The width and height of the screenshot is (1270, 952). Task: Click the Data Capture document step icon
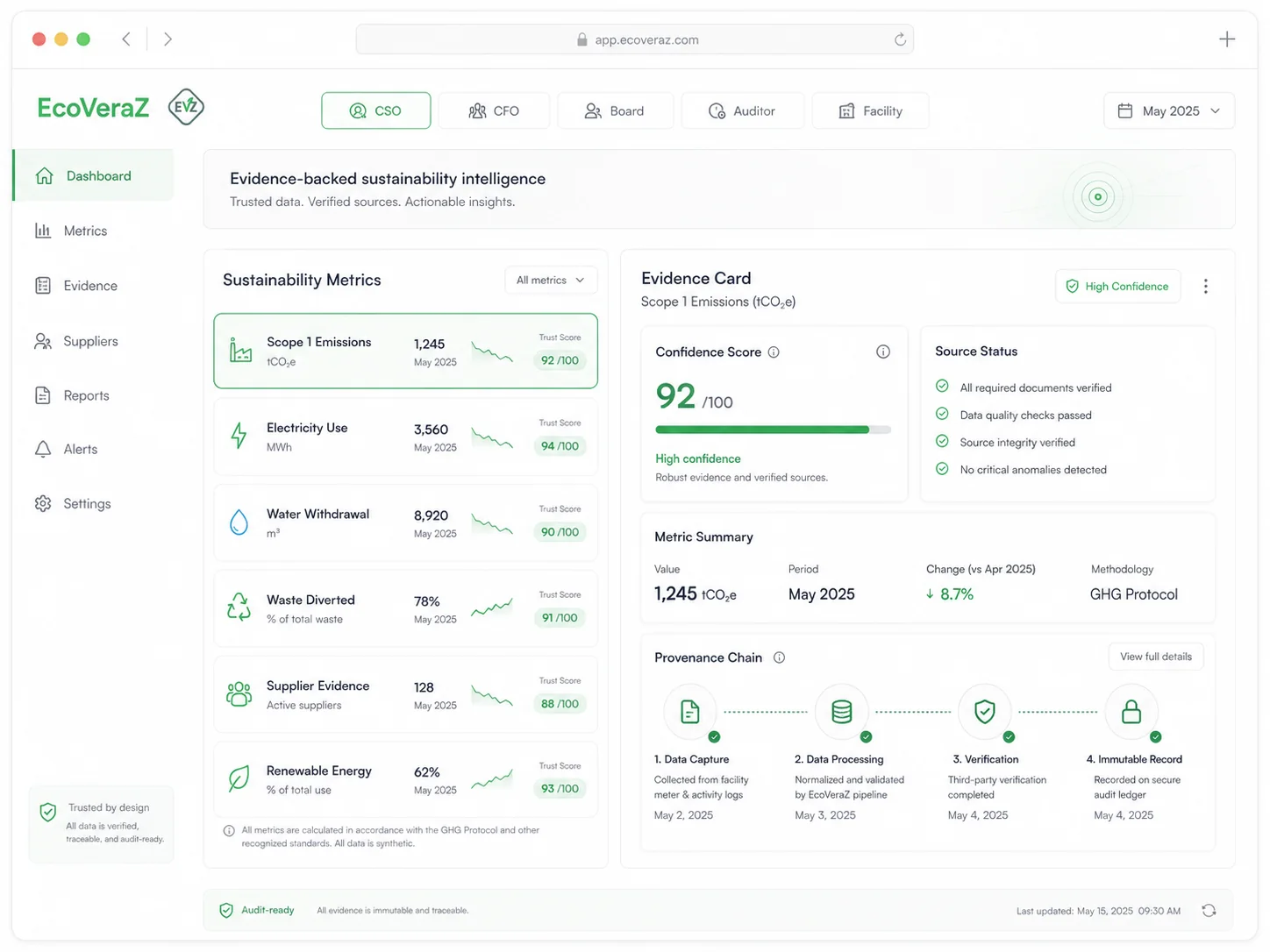pyautogui.click(x=690, y=712)
